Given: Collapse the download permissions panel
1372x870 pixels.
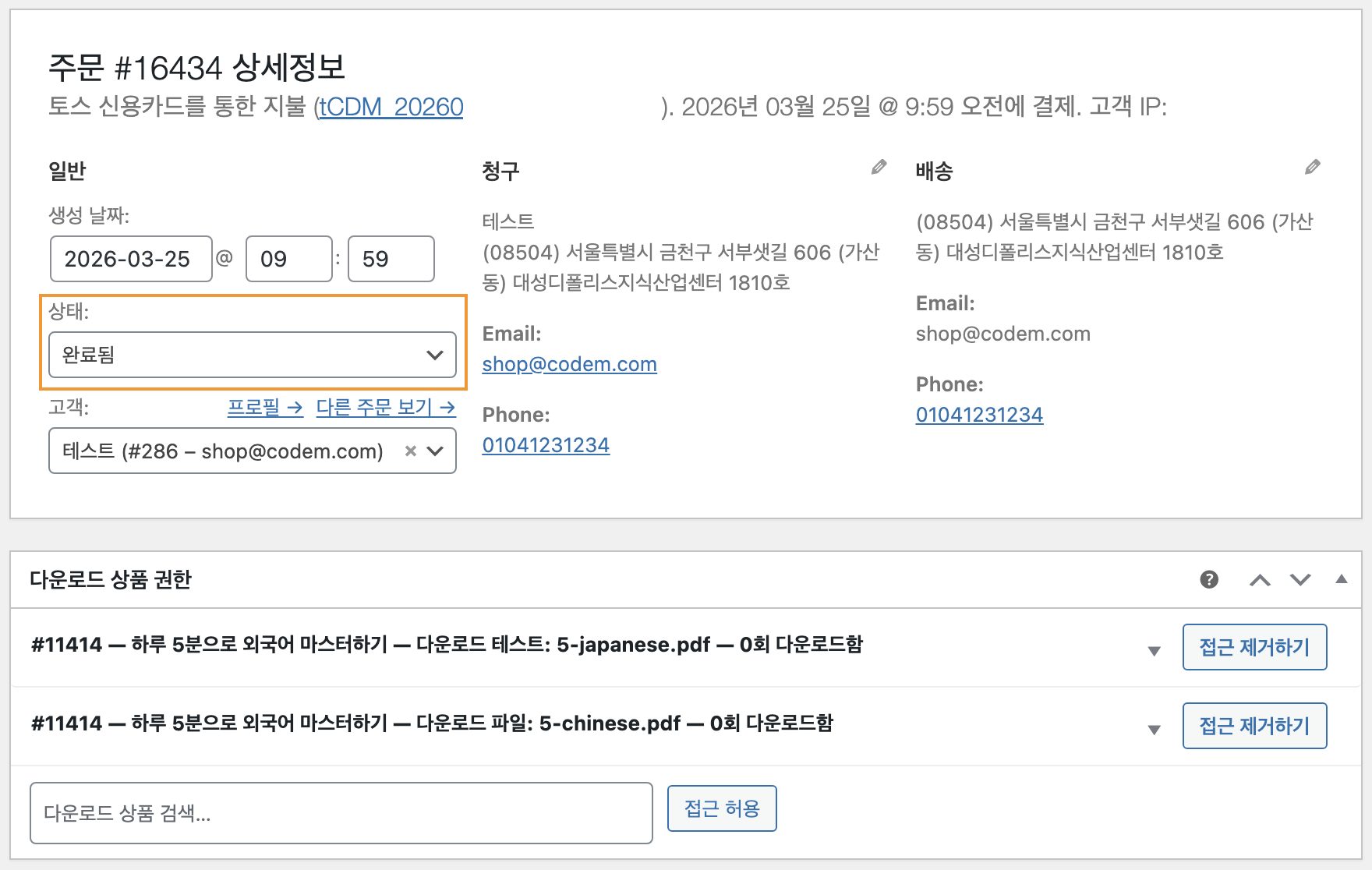Looking at the screenshot, I should [1341, 579].
